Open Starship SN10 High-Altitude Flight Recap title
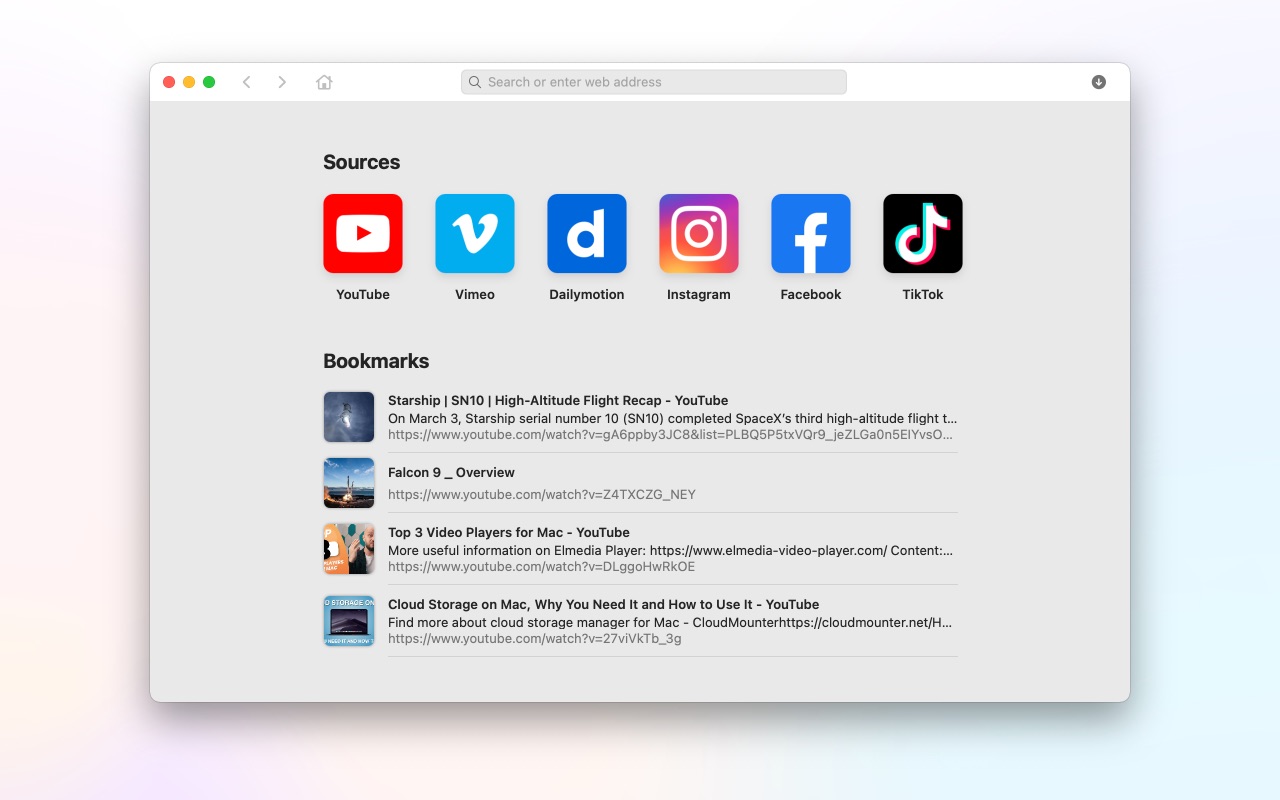The height and width of the screenshot is (800, 1280). pos(558,400)
